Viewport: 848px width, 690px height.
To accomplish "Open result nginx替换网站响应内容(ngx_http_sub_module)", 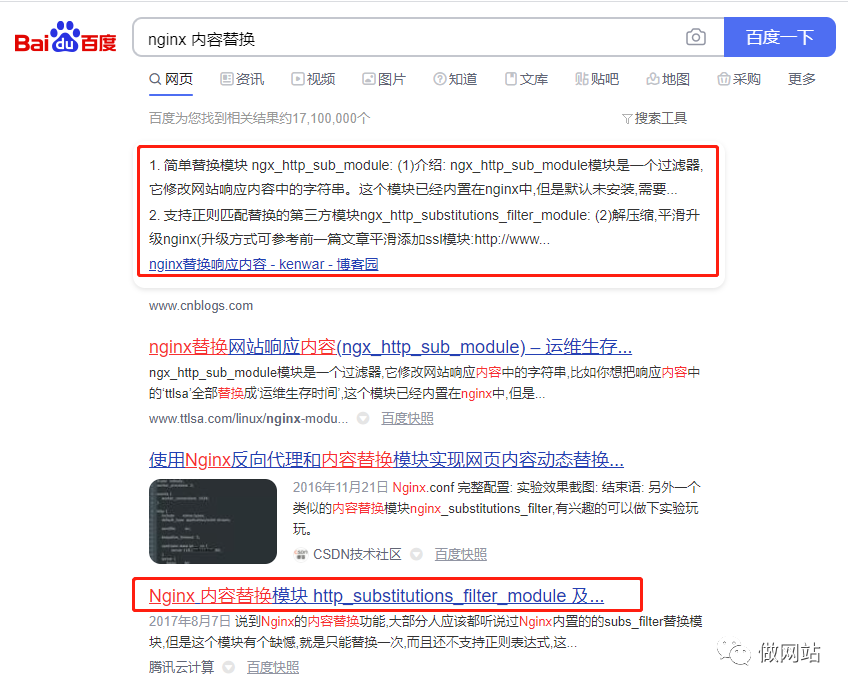I will 390,347.
